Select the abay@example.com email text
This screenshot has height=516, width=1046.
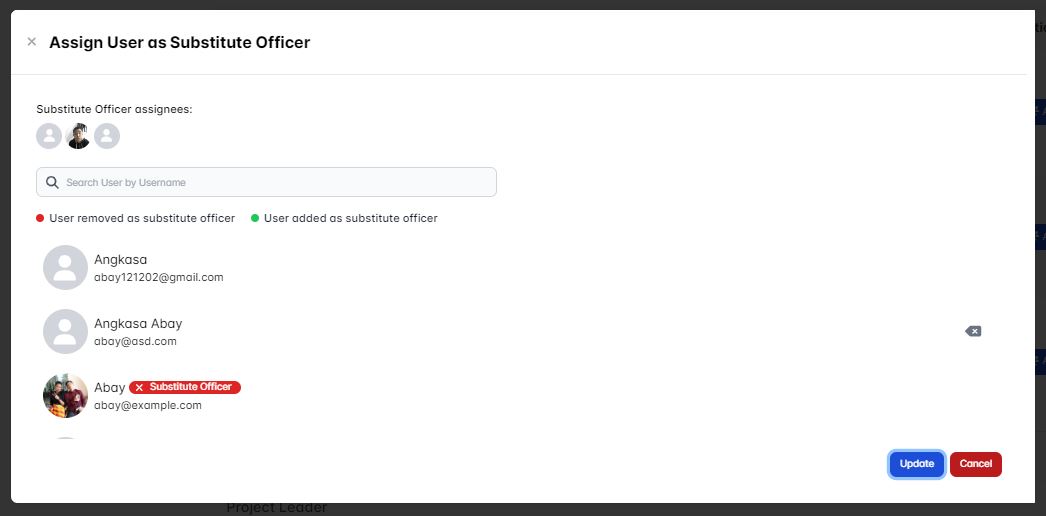[x=147, y=405]
